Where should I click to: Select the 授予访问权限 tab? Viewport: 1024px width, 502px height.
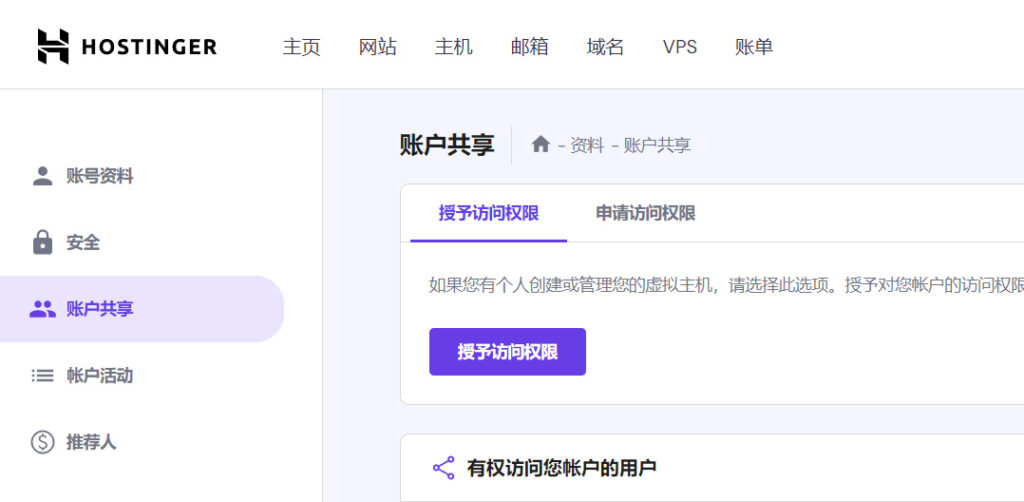(x=488, y=213)
